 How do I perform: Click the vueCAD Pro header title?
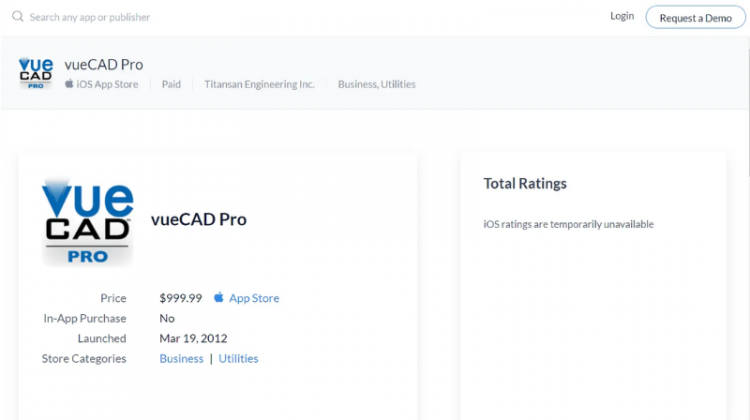pos(104,65)
